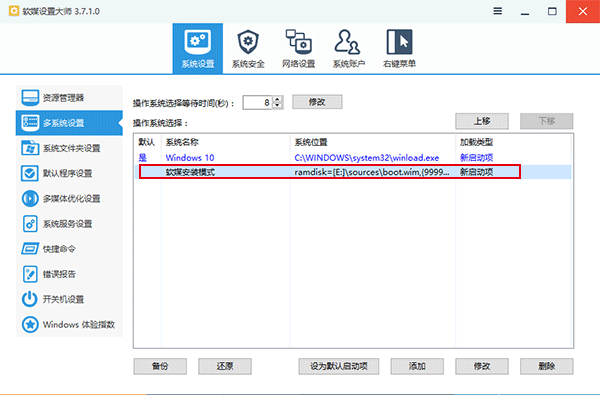This screenshot has height=395, width=600.
Task: Click the Windows 体验指数 star icon
Action: tap(30, 325)
